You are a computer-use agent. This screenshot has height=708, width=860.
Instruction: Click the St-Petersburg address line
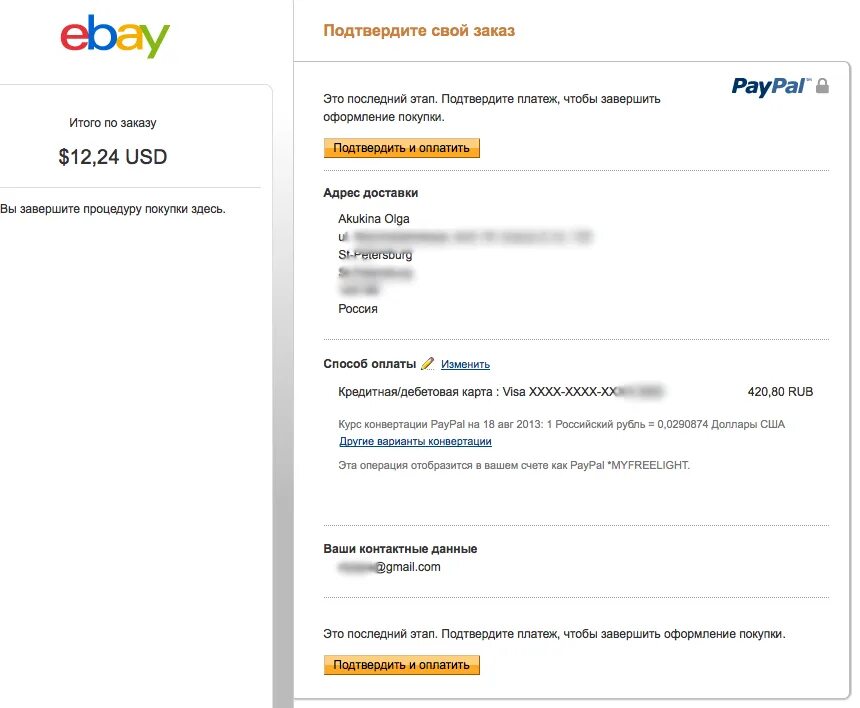tap(376, 255)
